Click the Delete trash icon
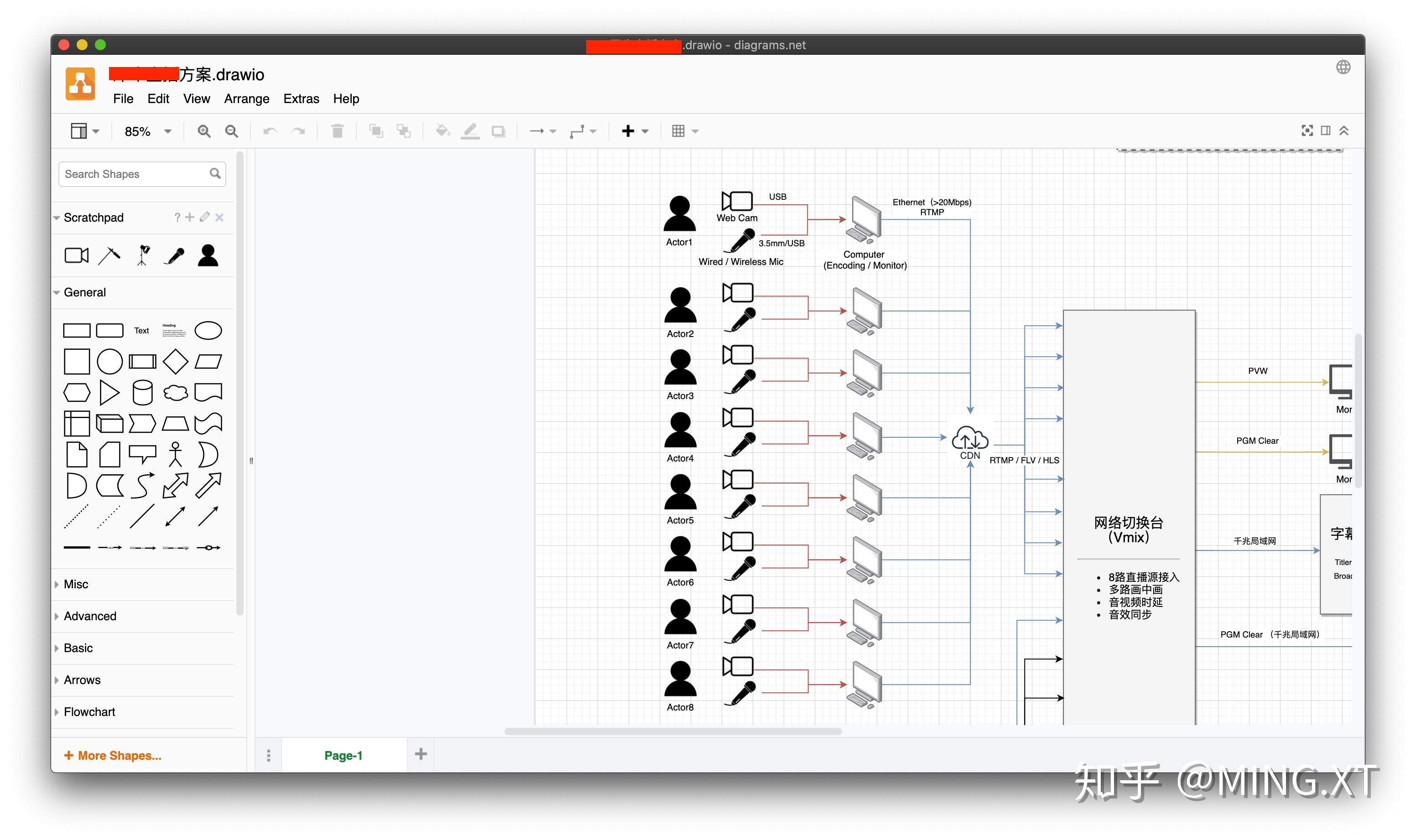 click(x=338, y=131)
